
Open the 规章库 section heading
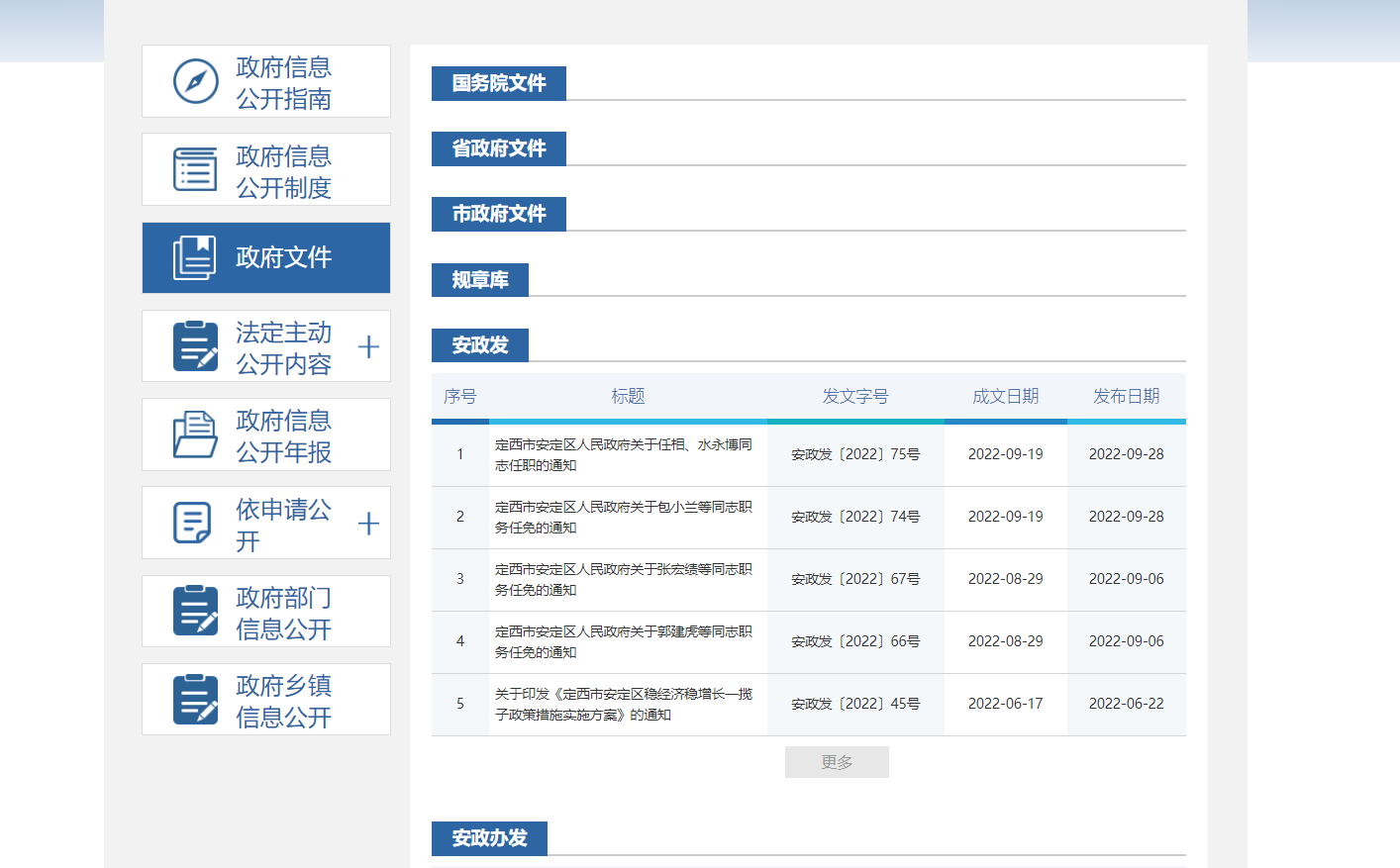point(480,280)
